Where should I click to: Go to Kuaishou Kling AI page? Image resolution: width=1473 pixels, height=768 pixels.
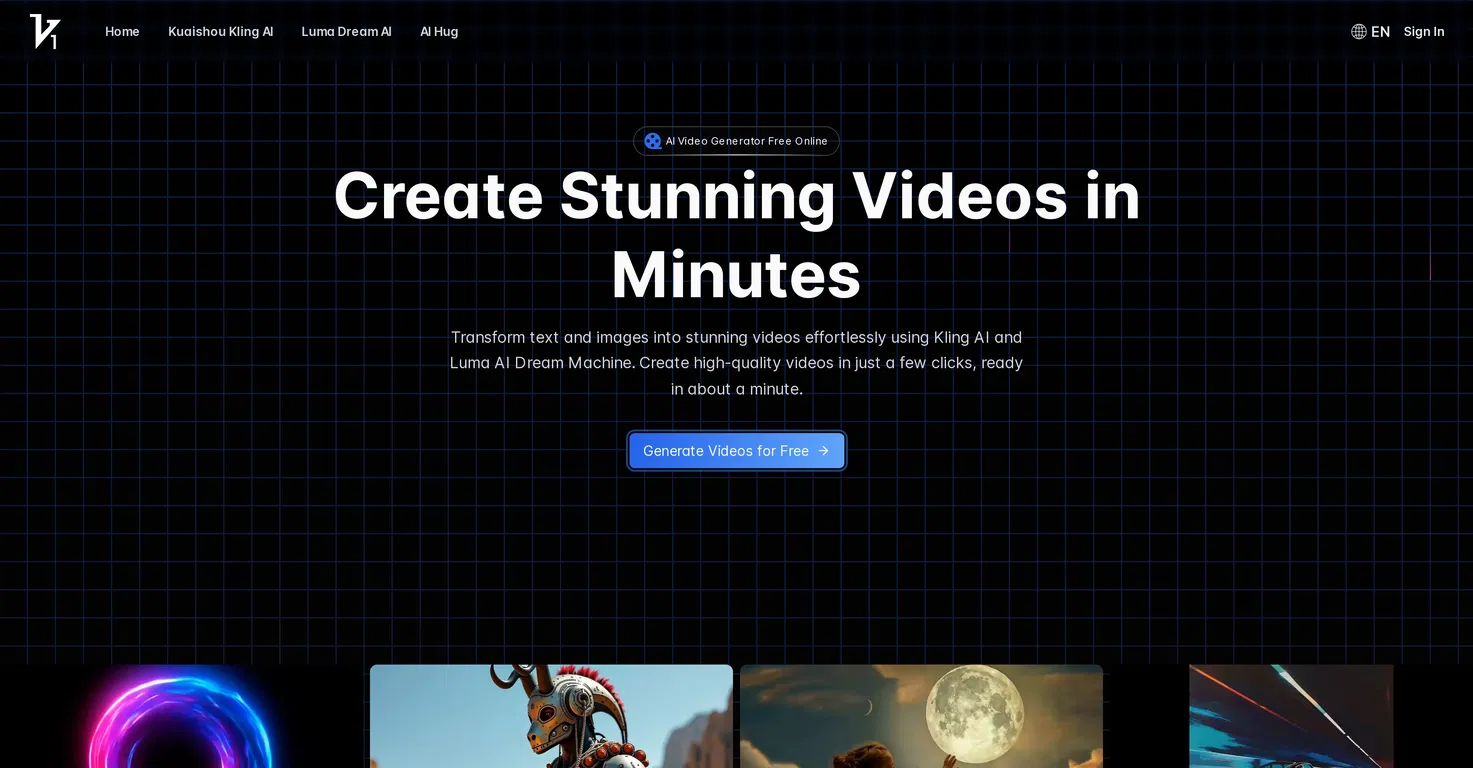[220, 32]
